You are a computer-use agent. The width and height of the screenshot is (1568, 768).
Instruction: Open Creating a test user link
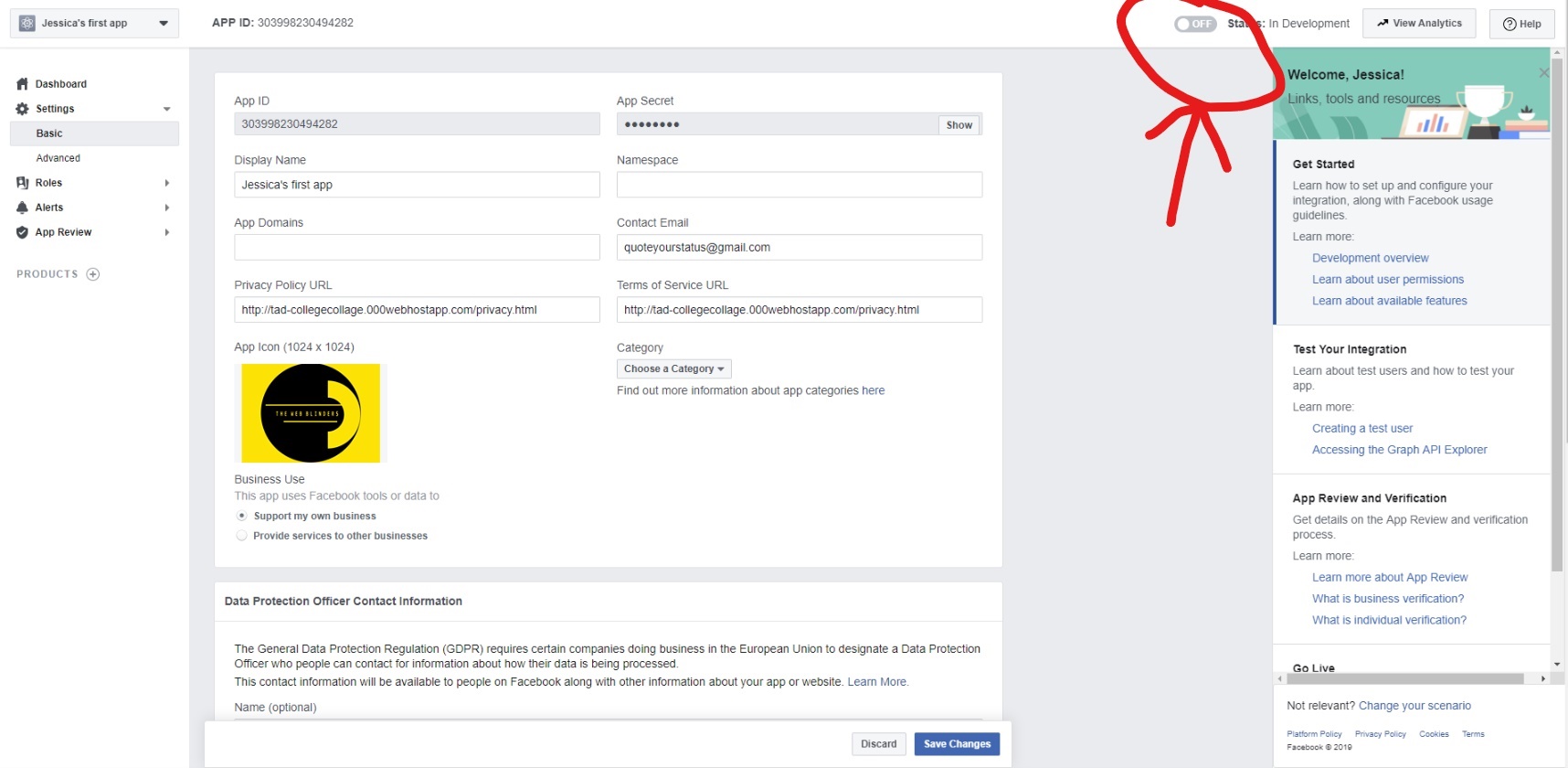point(1362,429)
